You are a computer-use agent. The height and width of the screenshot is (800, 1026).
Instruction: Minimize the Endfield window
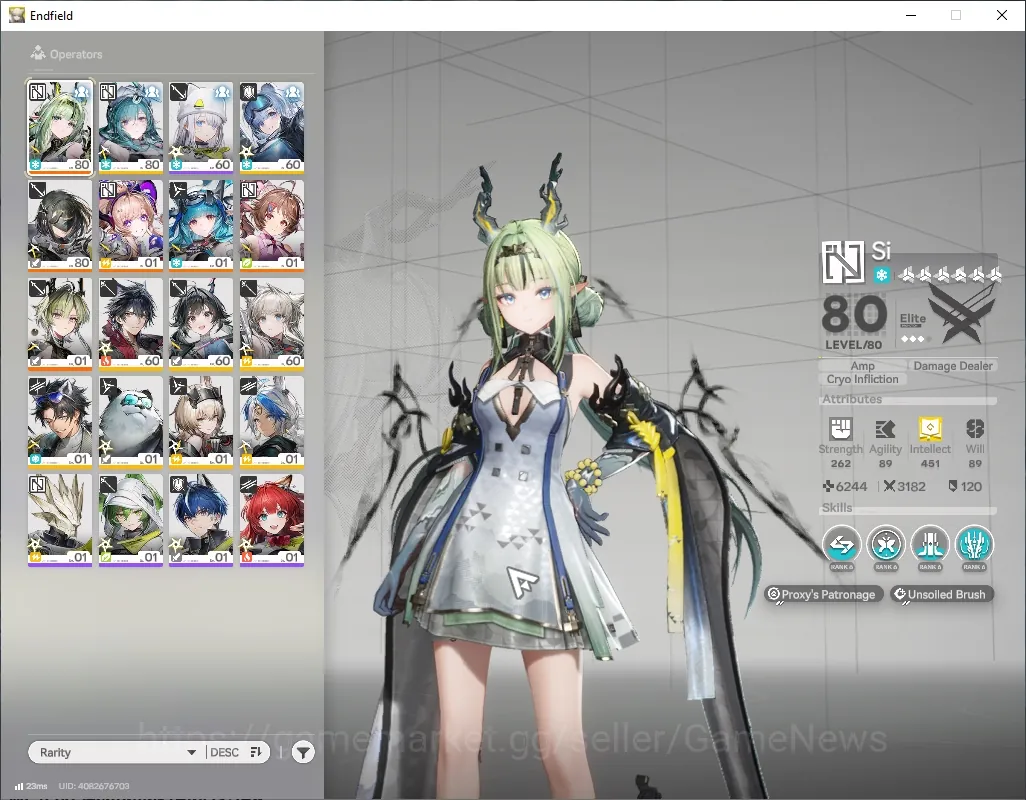pos(911,15)
